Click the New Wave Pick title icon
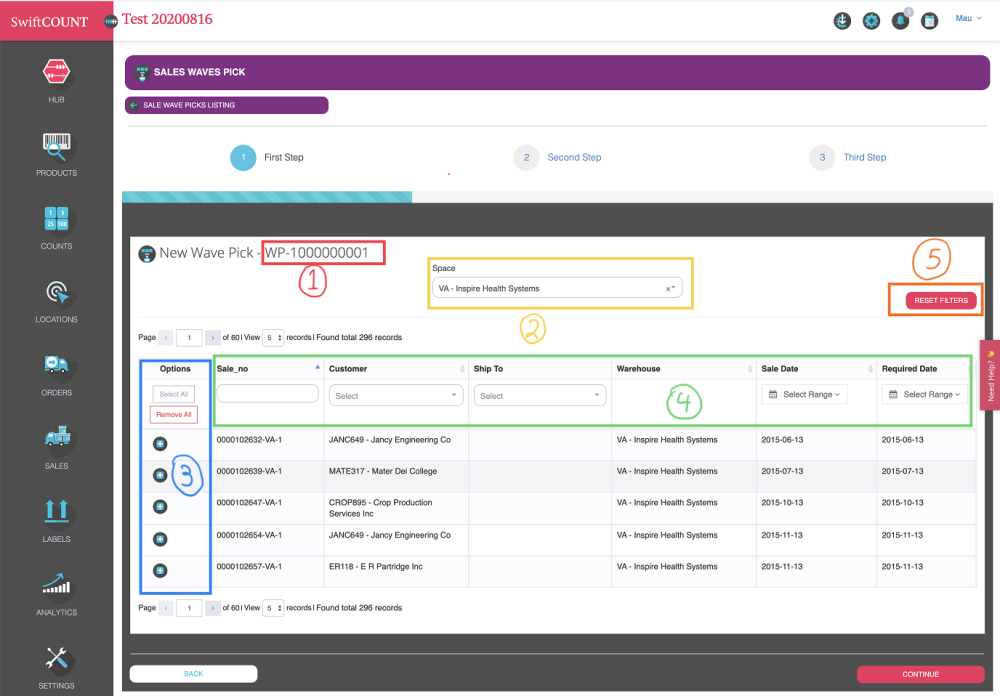The height and width of the screenshot is (696, 1000). tap(147, 254)
